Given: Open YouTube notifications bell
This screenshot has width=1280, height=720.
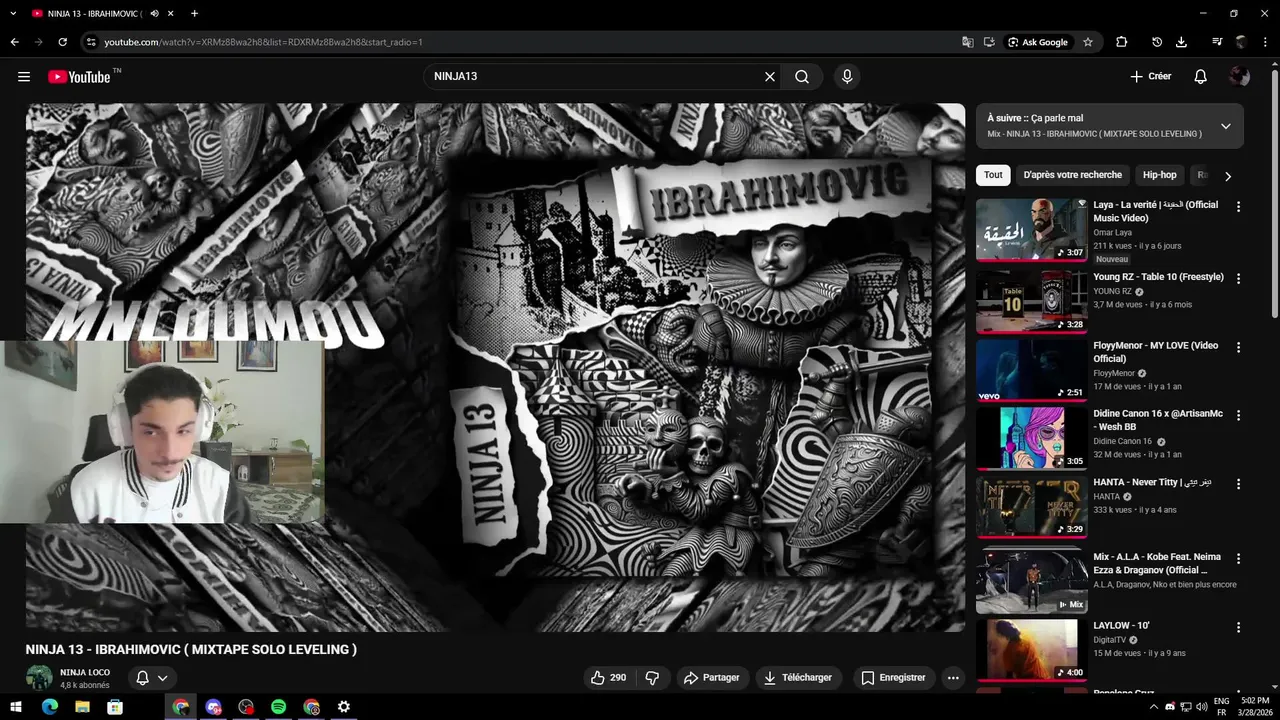Looking at the screenshot, I should 1201,77.
